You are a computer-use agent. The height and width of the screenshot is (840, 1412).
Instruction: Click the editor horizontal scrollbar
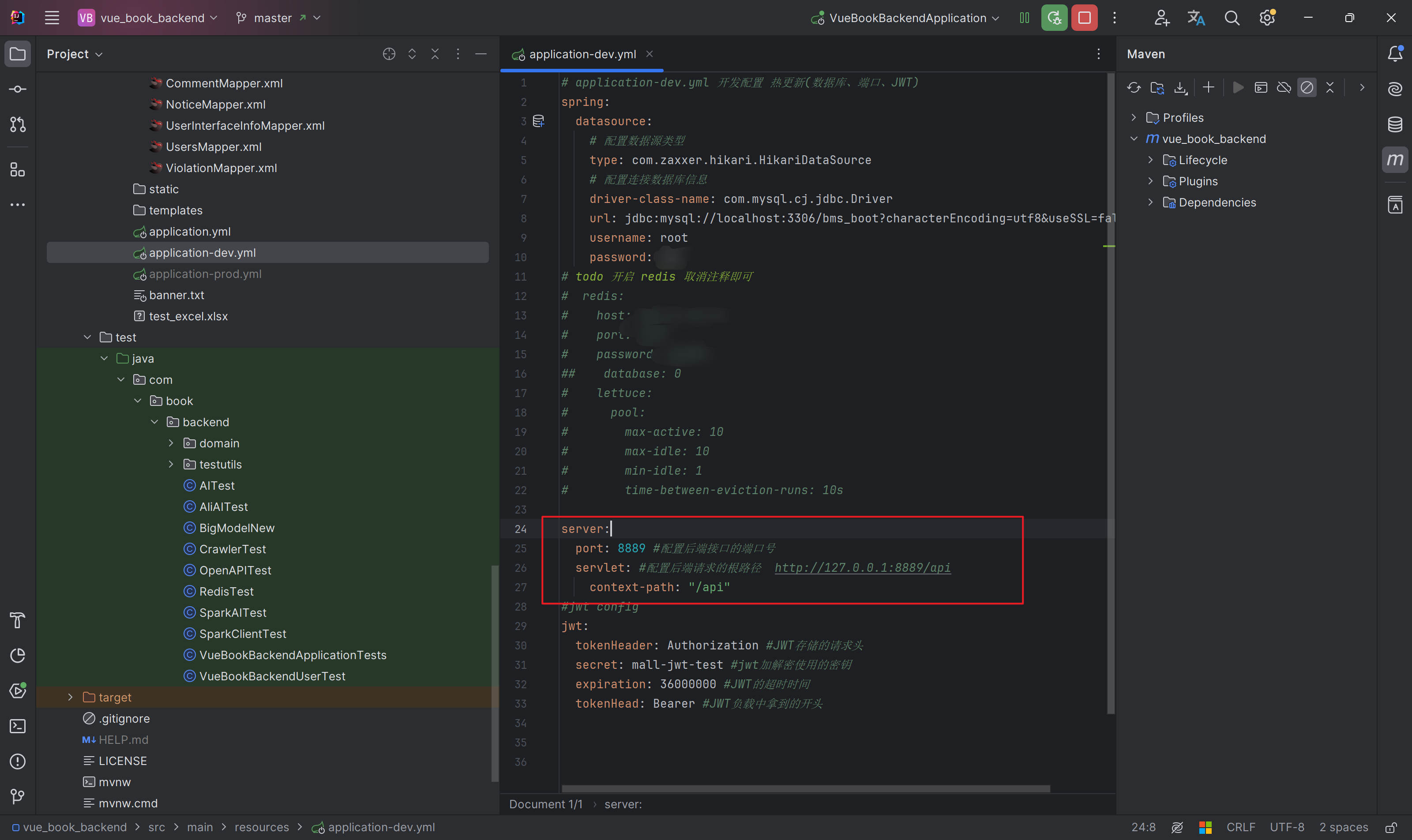pos(805,788)
